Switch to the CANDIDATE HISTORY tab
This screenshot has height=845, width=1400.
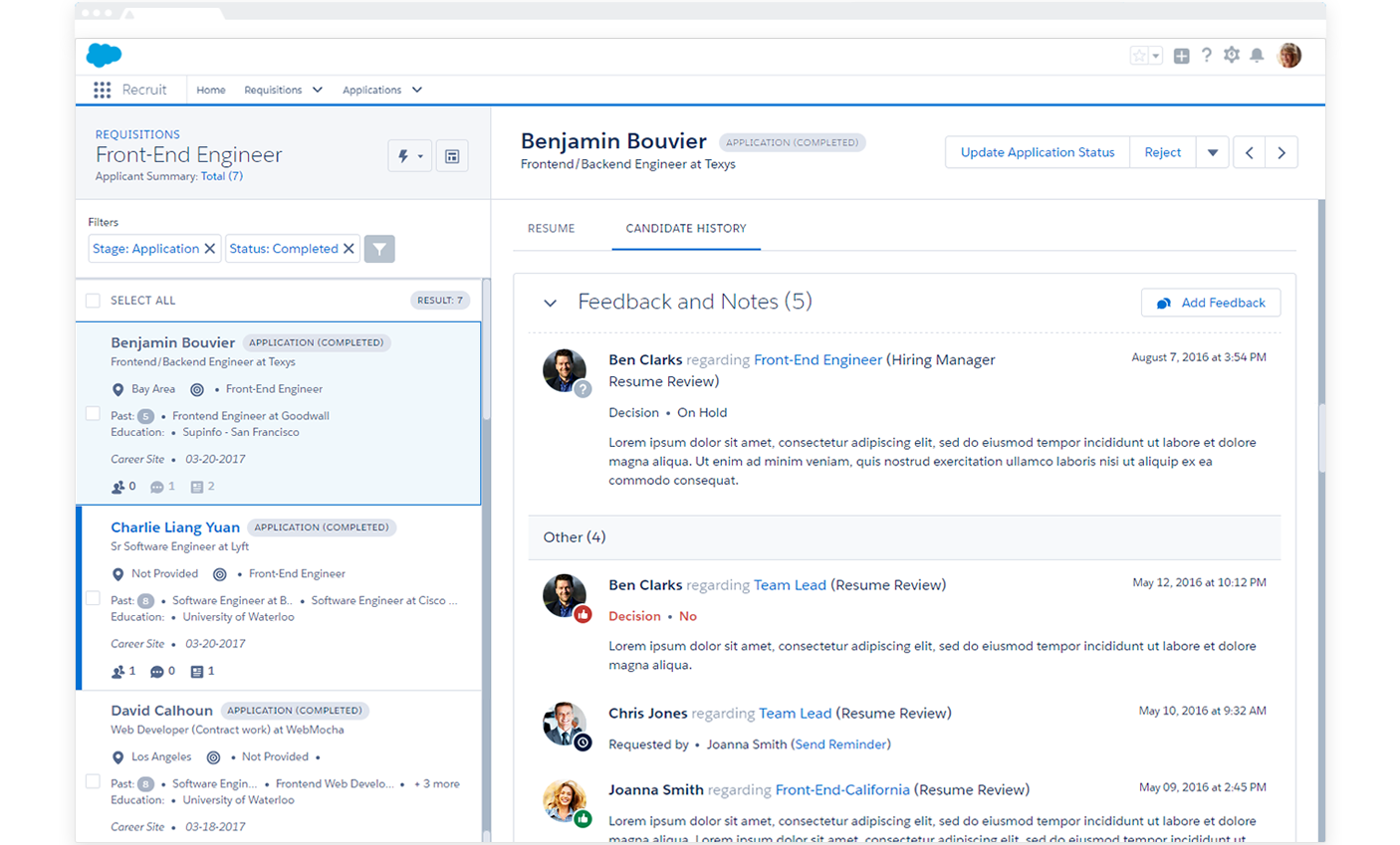coord(686,228)
